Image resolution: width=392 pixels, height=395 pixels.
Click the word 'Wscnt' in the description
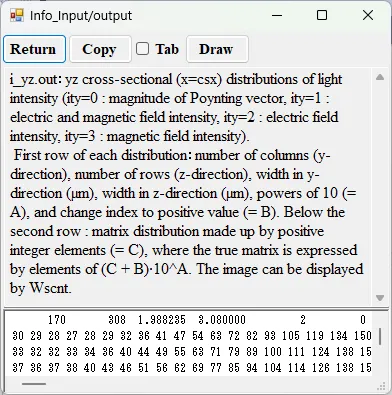[x=50, y=288]
